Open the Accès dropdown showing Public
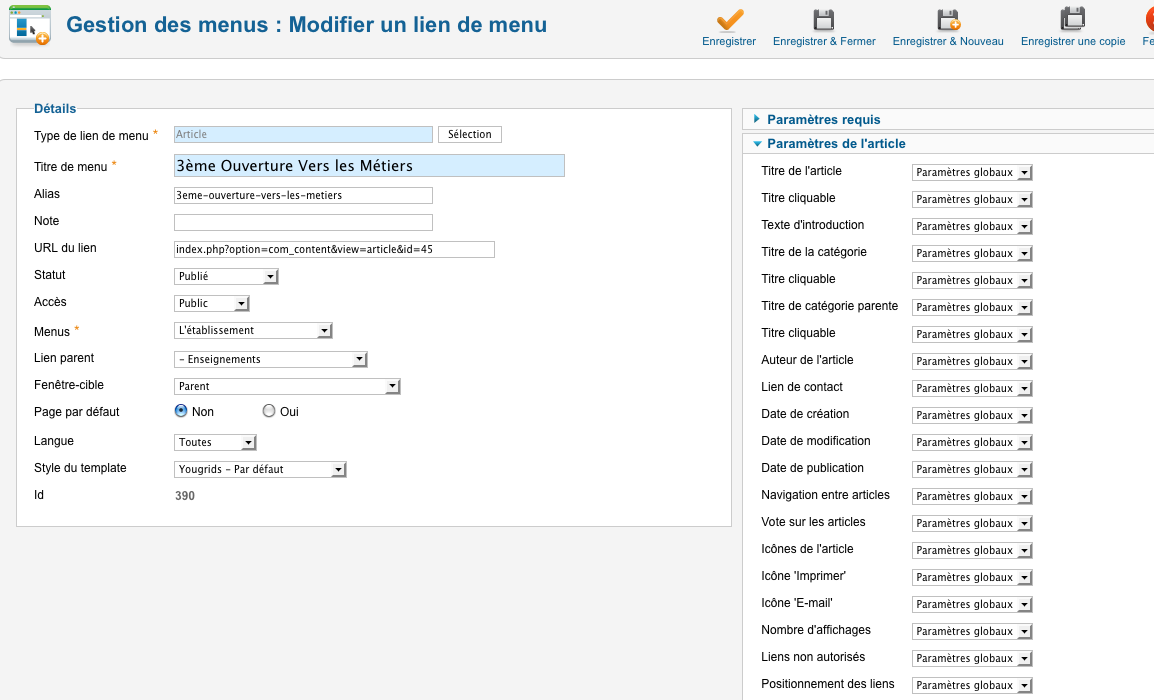 [212, 304]
